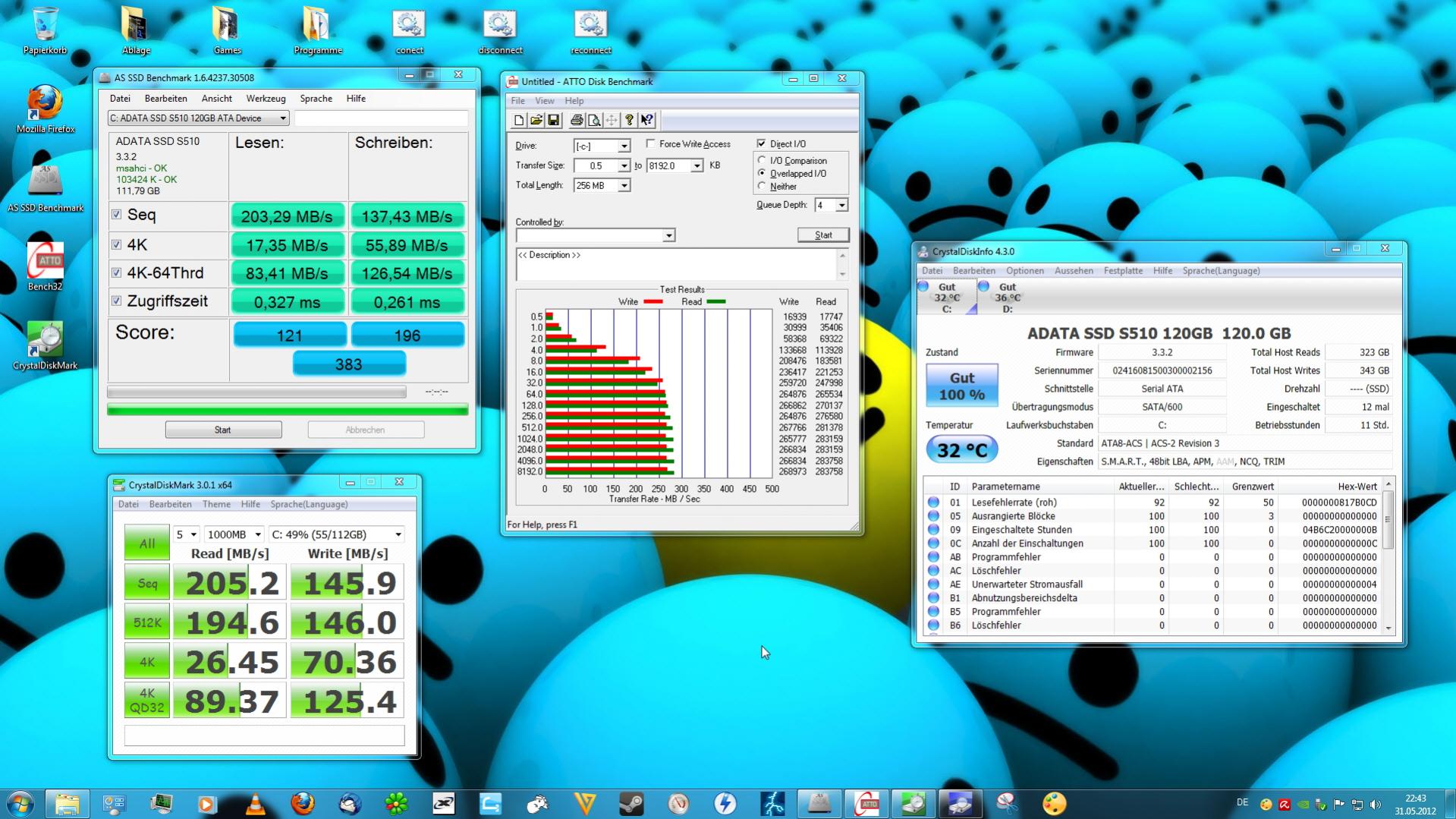Select the Overlapped I/O radio button

tap(762, 173)
